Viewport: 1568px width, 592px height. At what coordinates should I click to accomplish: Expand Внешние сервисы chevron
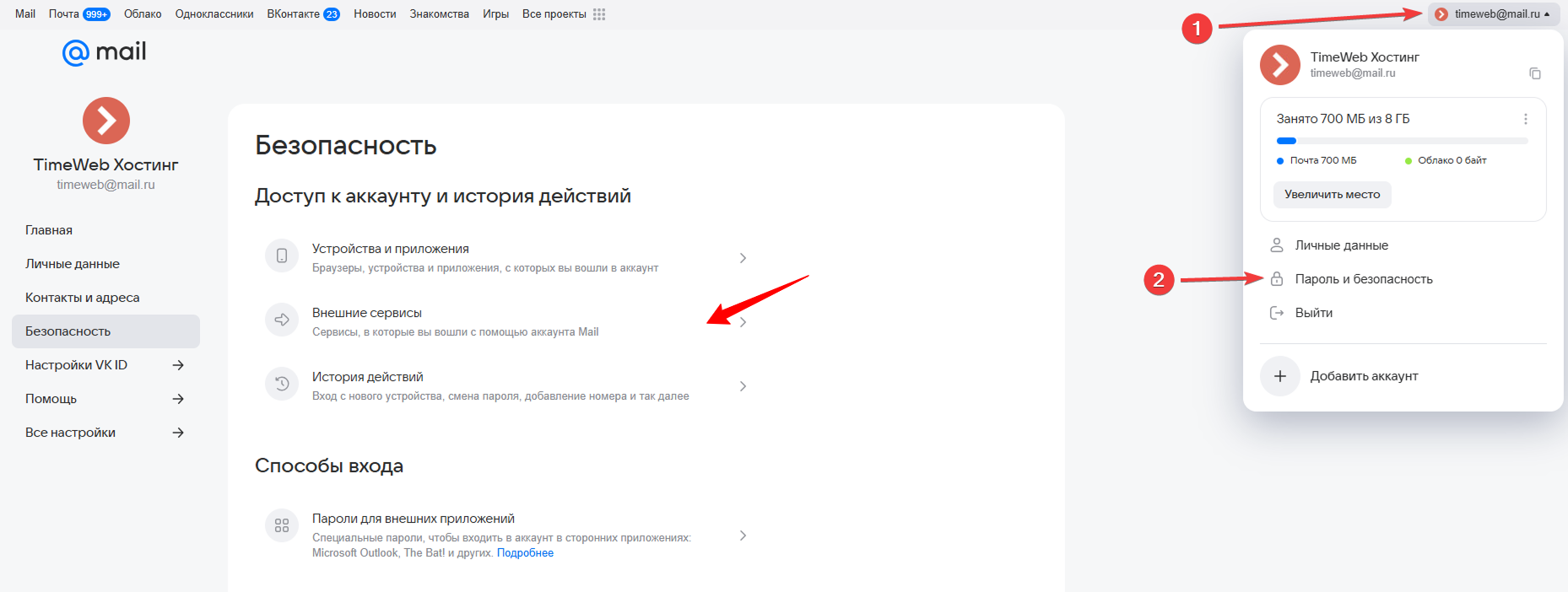(x=743, y=322)
